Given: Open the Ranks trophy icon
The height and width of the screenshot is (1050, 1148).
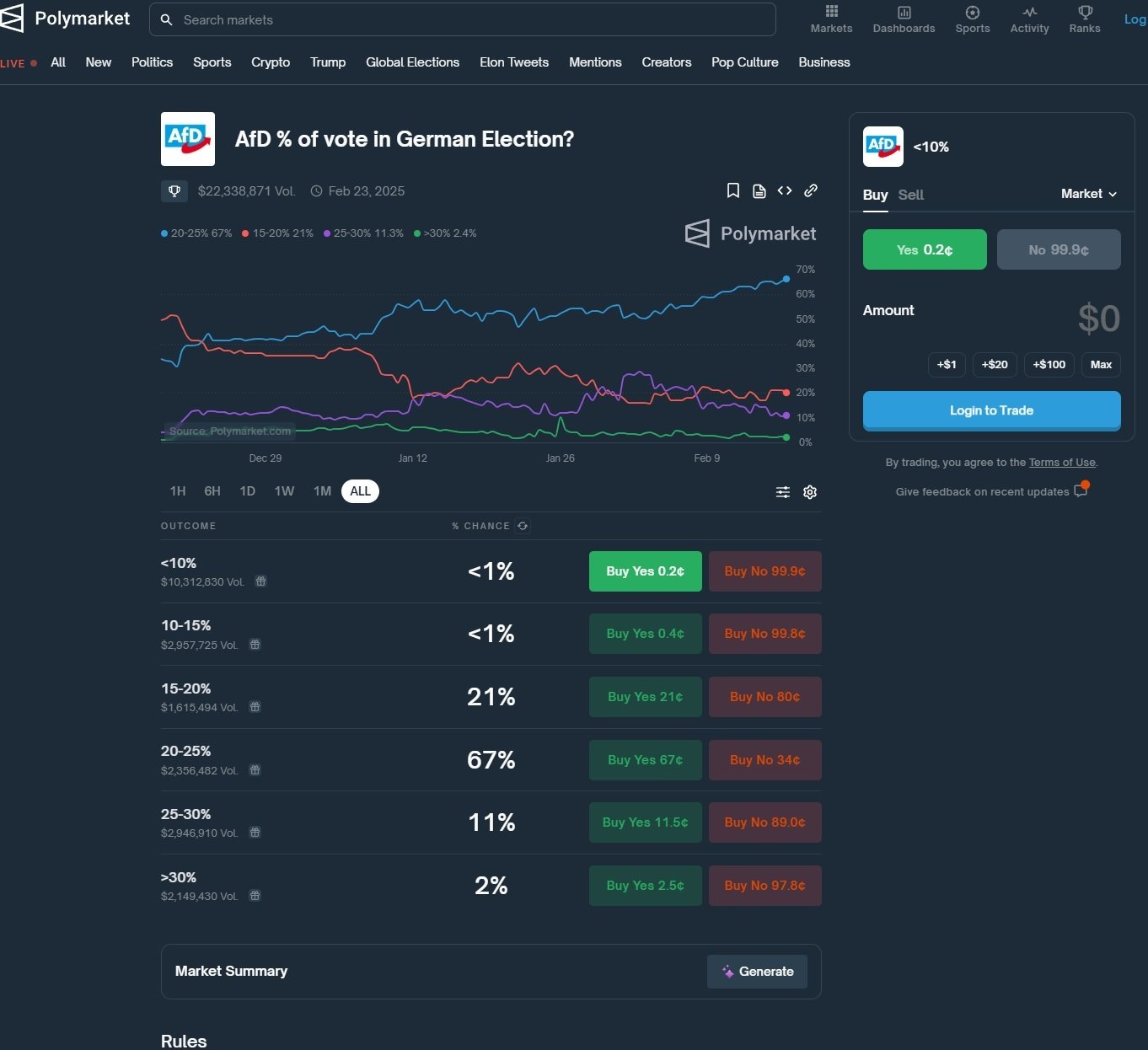Looking at the screenshot, I should point(1085,12).
